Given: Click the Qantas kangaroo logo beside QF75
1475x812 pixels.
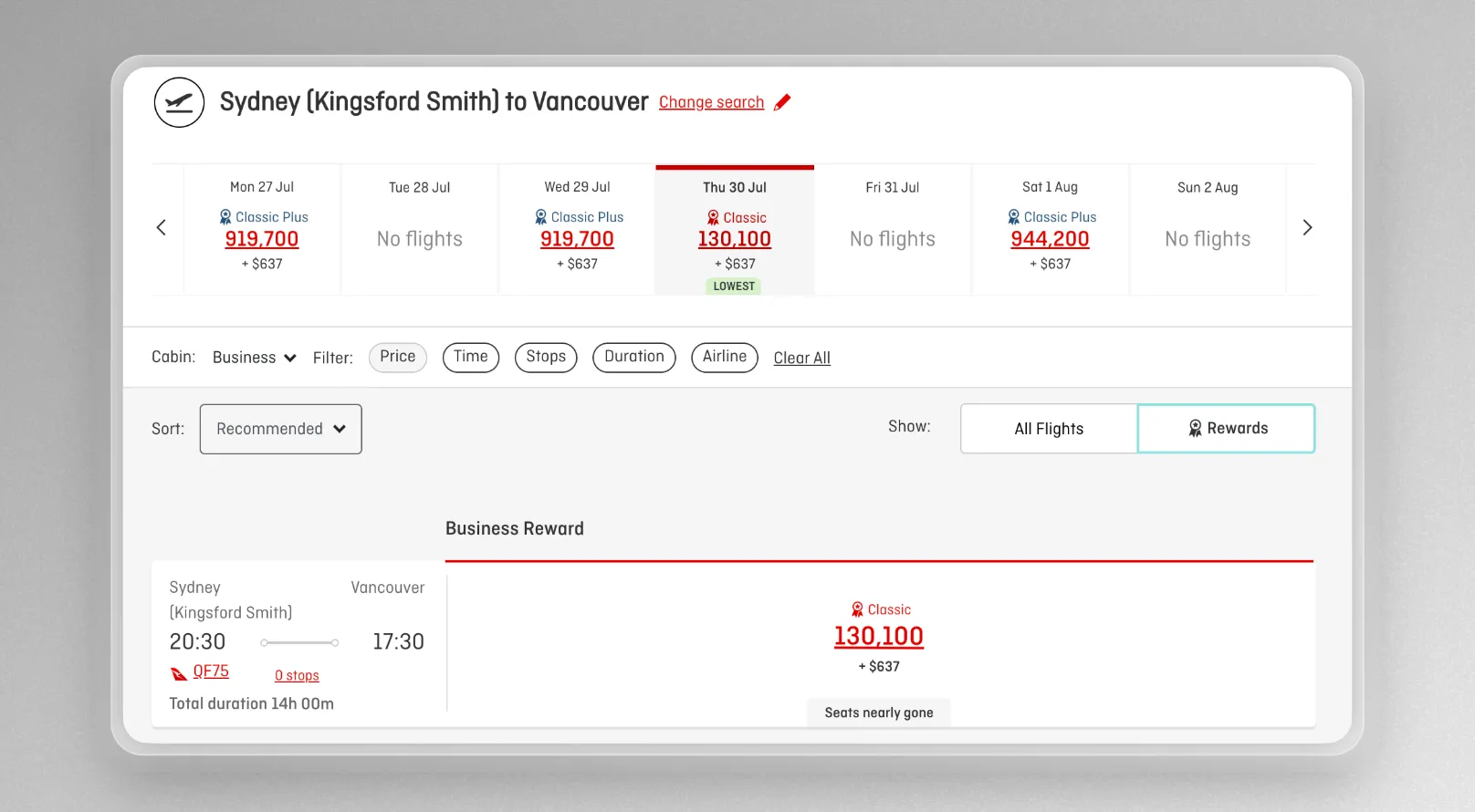Looking at the screenshot, I should pos(179,673).
